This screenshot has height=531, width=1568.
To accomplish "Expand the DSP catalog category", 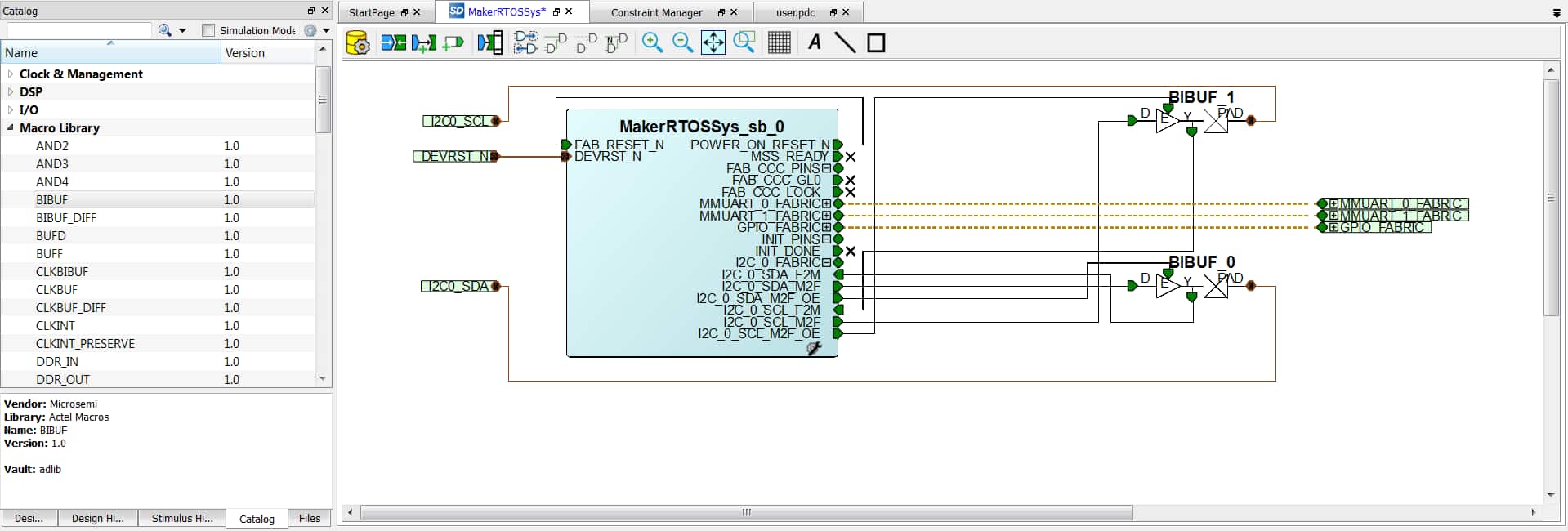I will pyautogui.click(x=11, y=91).
